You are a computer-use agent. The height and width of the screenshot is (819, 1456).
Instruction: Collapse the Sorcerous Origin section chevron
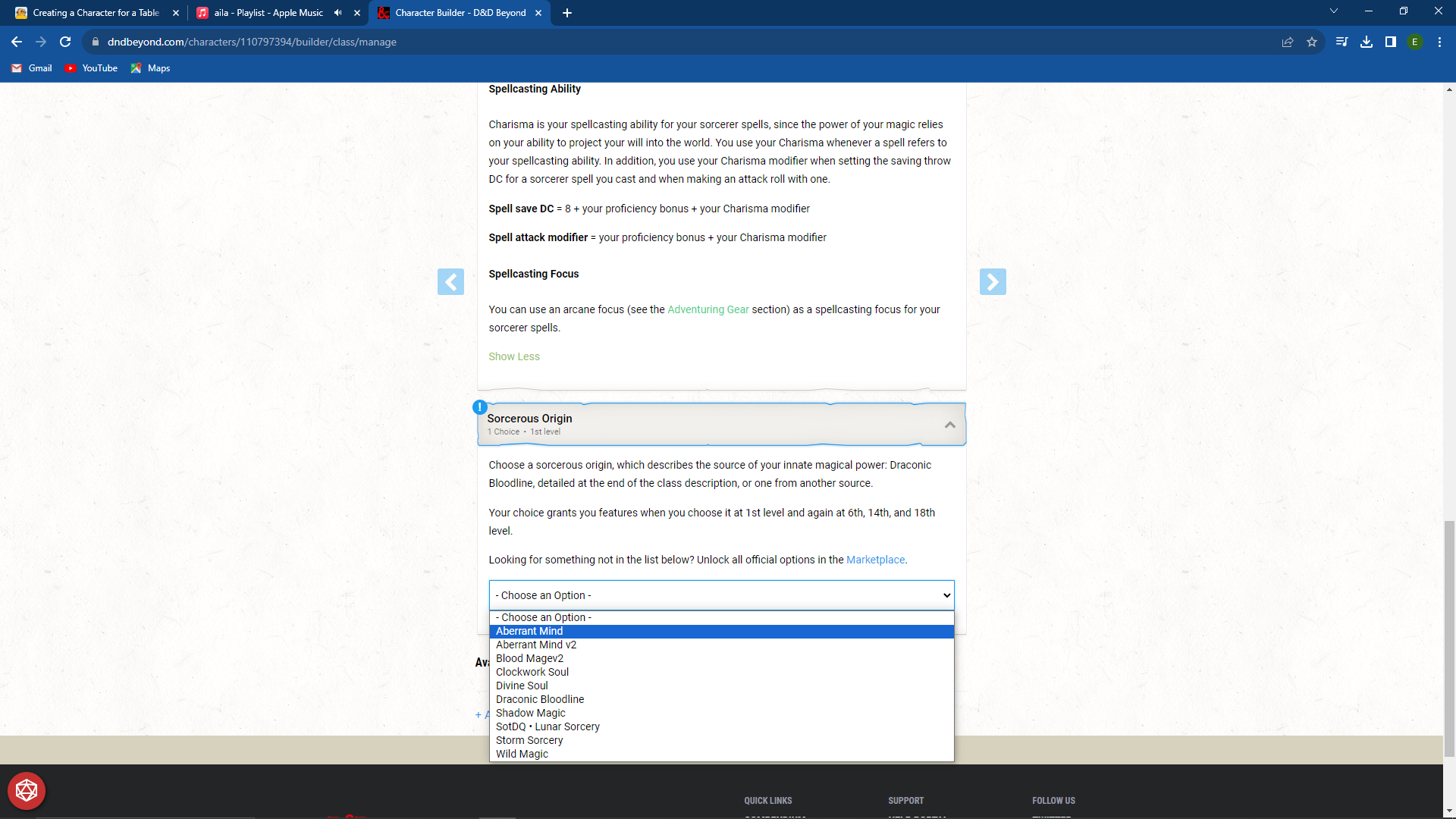(x=949, y=425)
